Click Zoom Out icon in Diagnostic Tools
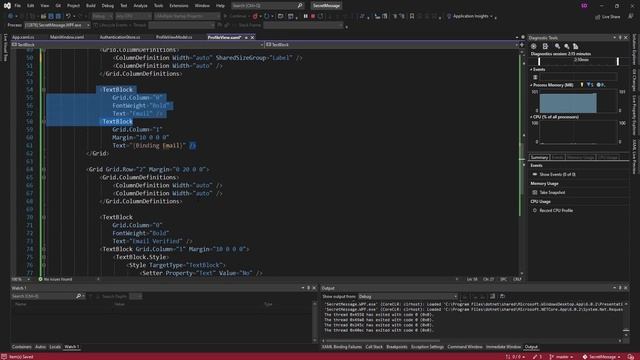640x360 pixels. point(567,46)
